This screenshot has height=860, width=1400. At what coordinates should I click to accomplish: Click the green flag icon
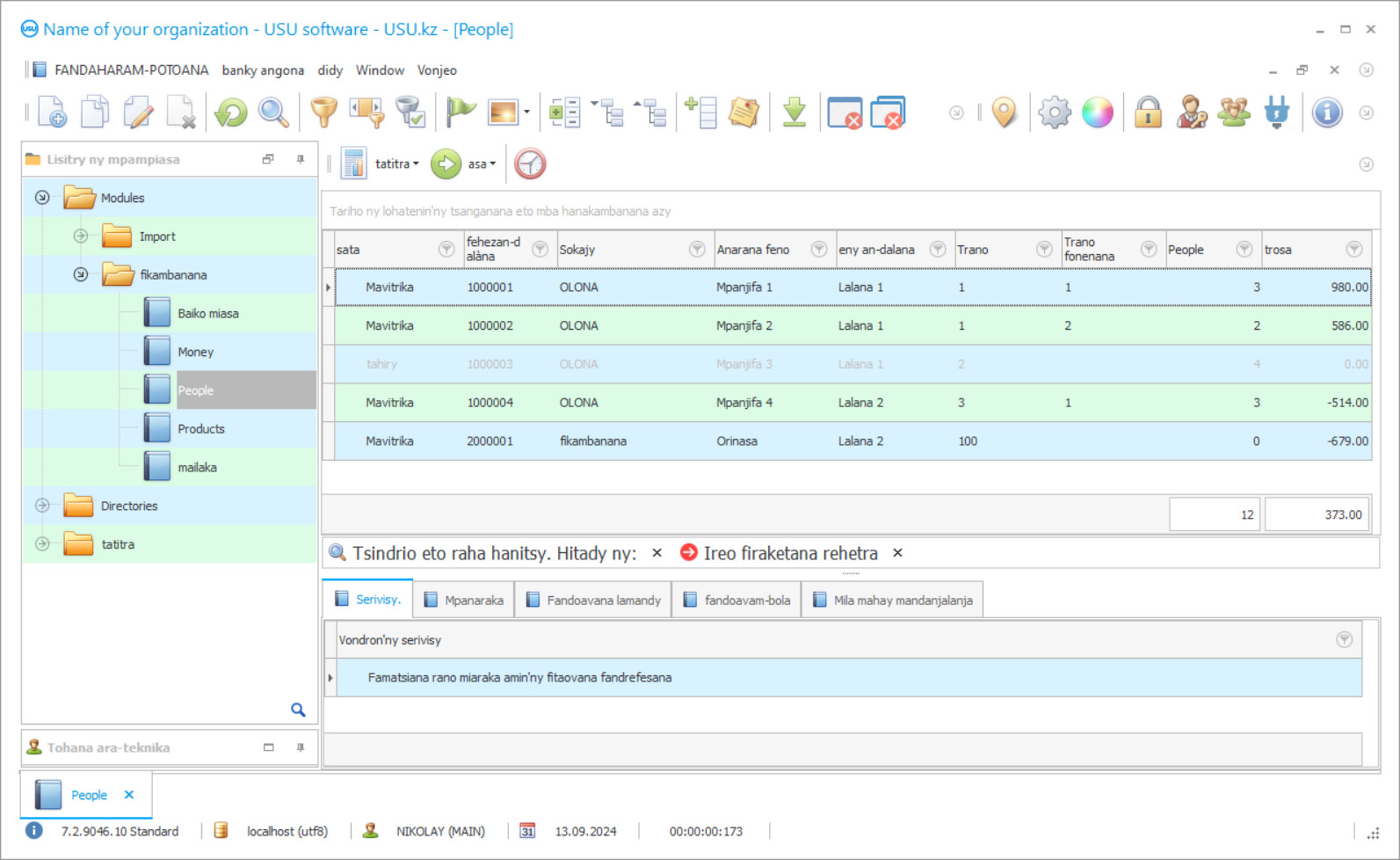pyautogui.click(x=460, y=113)
